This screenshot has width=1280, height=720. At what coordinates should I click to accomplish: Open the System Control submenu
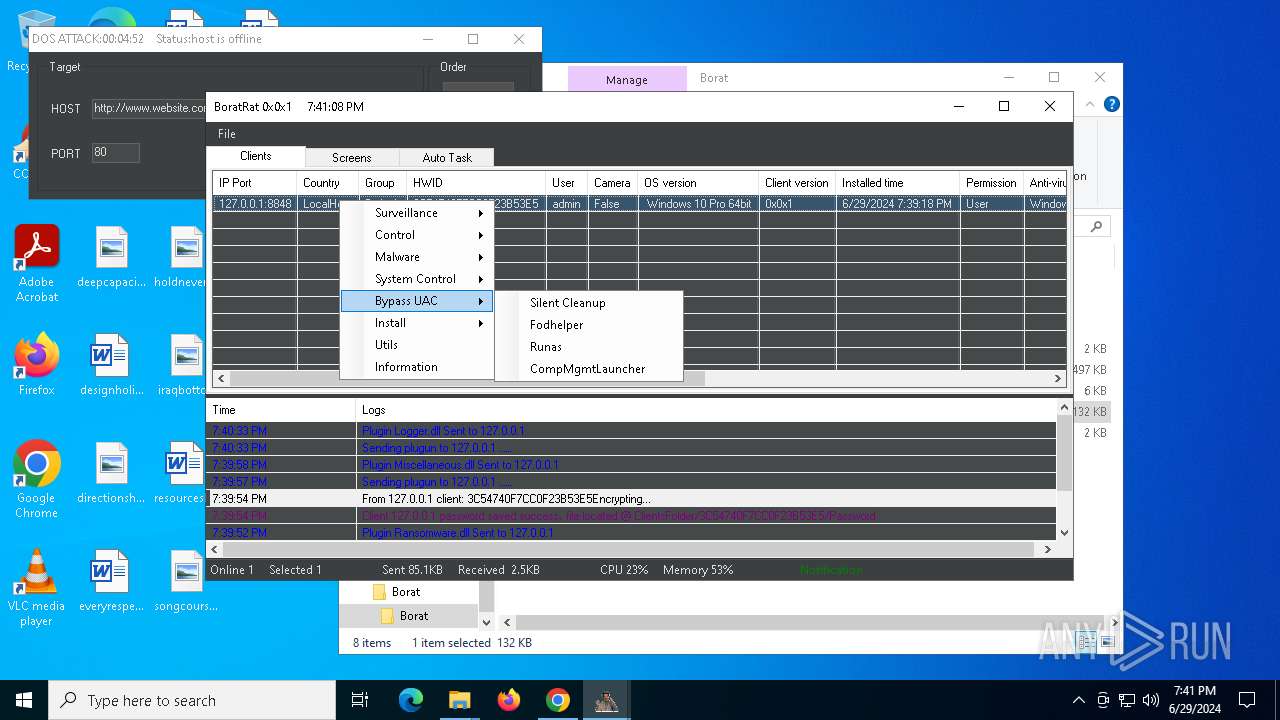(x=417, y=279)
